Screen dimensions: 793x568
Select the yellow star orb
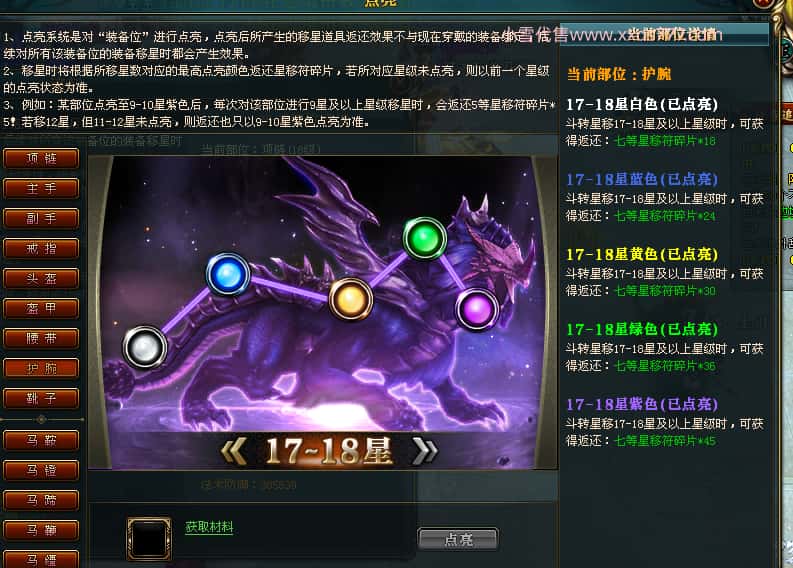point(350,299)
